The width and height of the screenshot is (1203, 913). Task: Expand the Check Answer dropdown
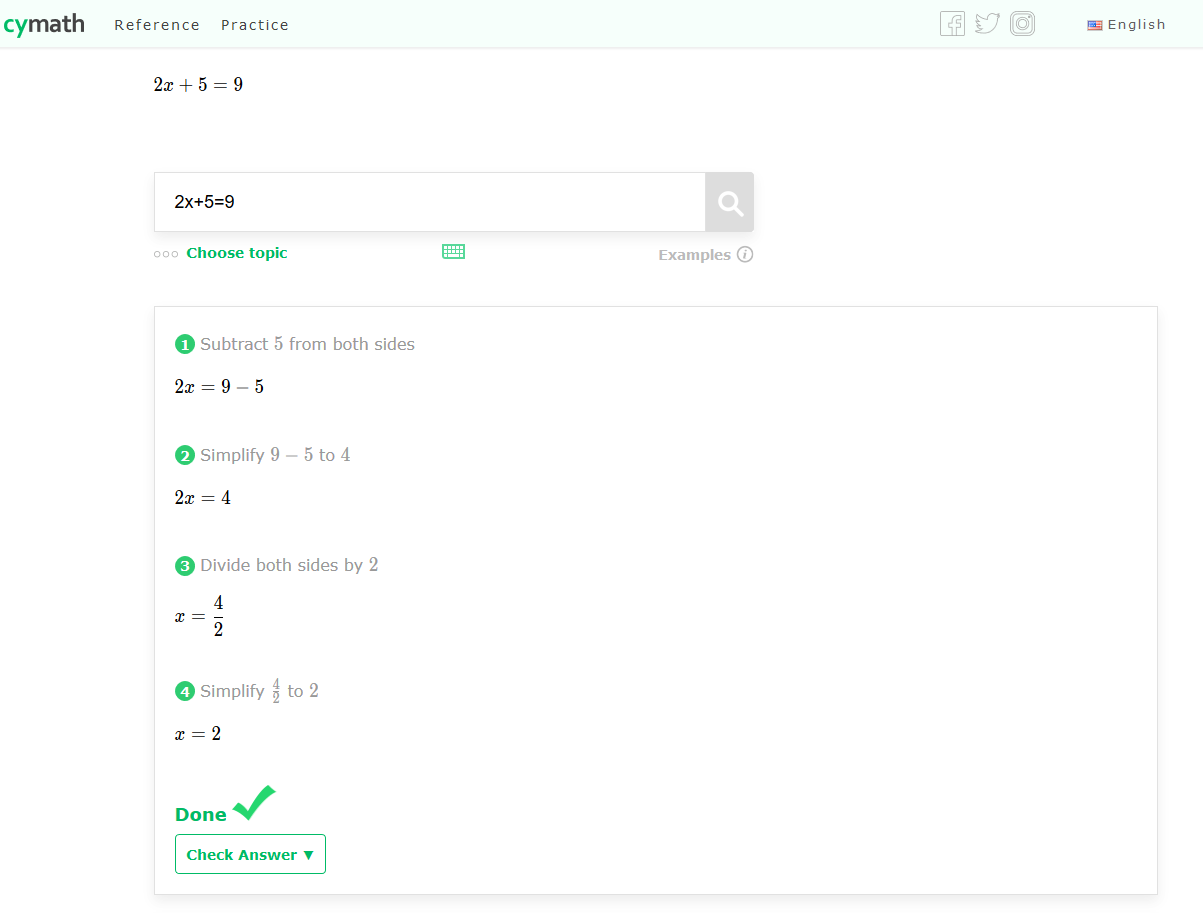250,854
